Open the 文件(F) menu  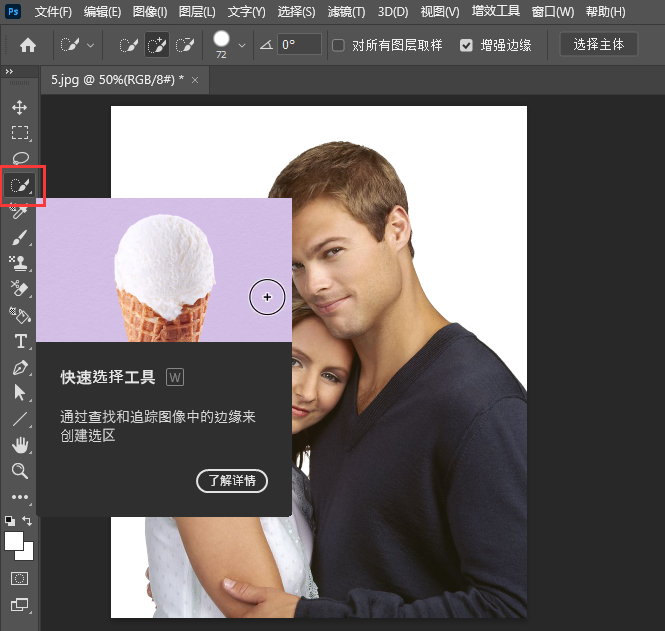click(x=53, y=12)
